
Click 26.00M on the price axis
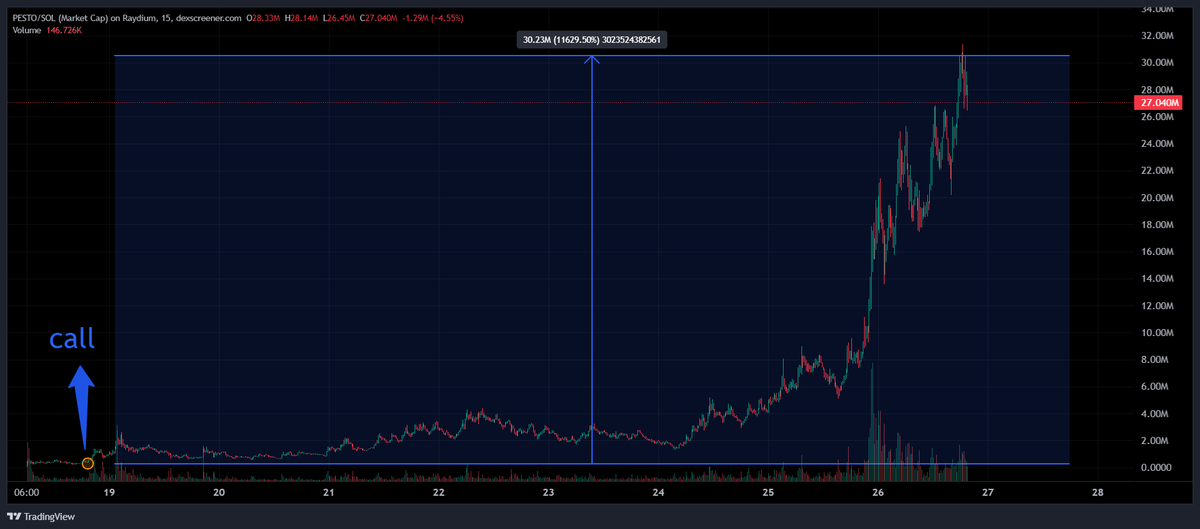tap(1156, 117)
